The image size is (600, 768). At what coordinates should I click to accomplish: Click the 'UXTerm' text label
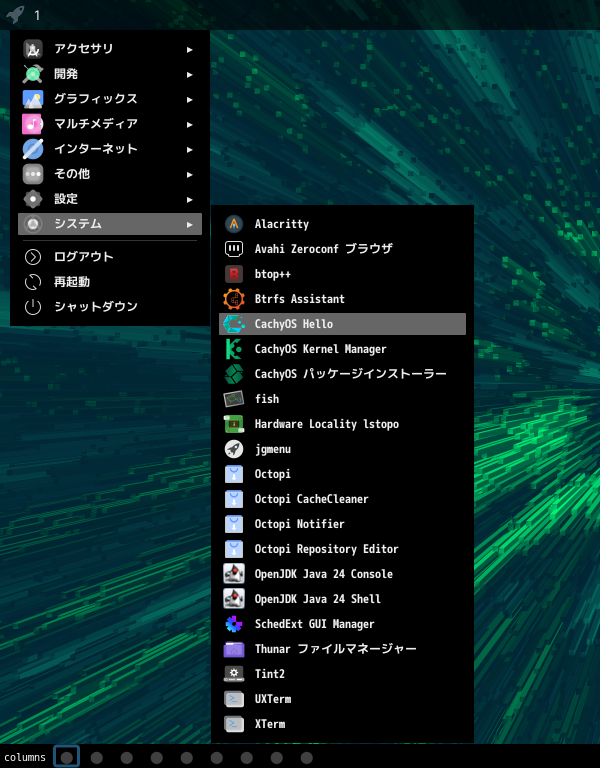273,699
